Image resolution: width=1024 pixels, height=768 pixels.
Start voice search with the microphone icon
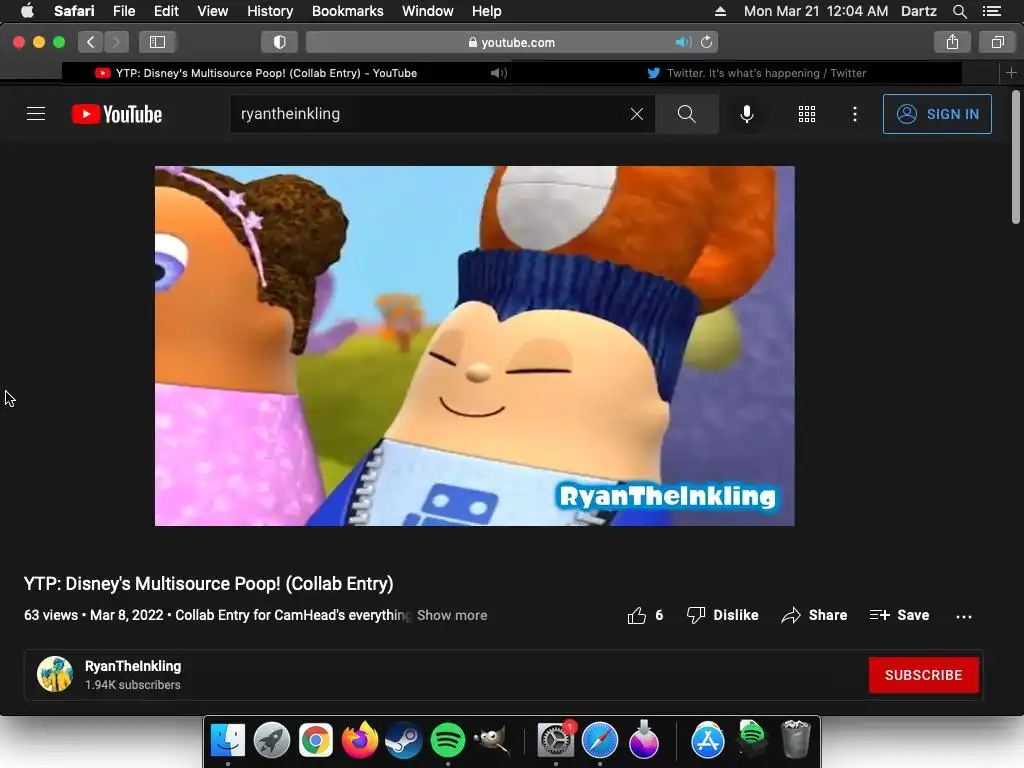coord(746,114)
